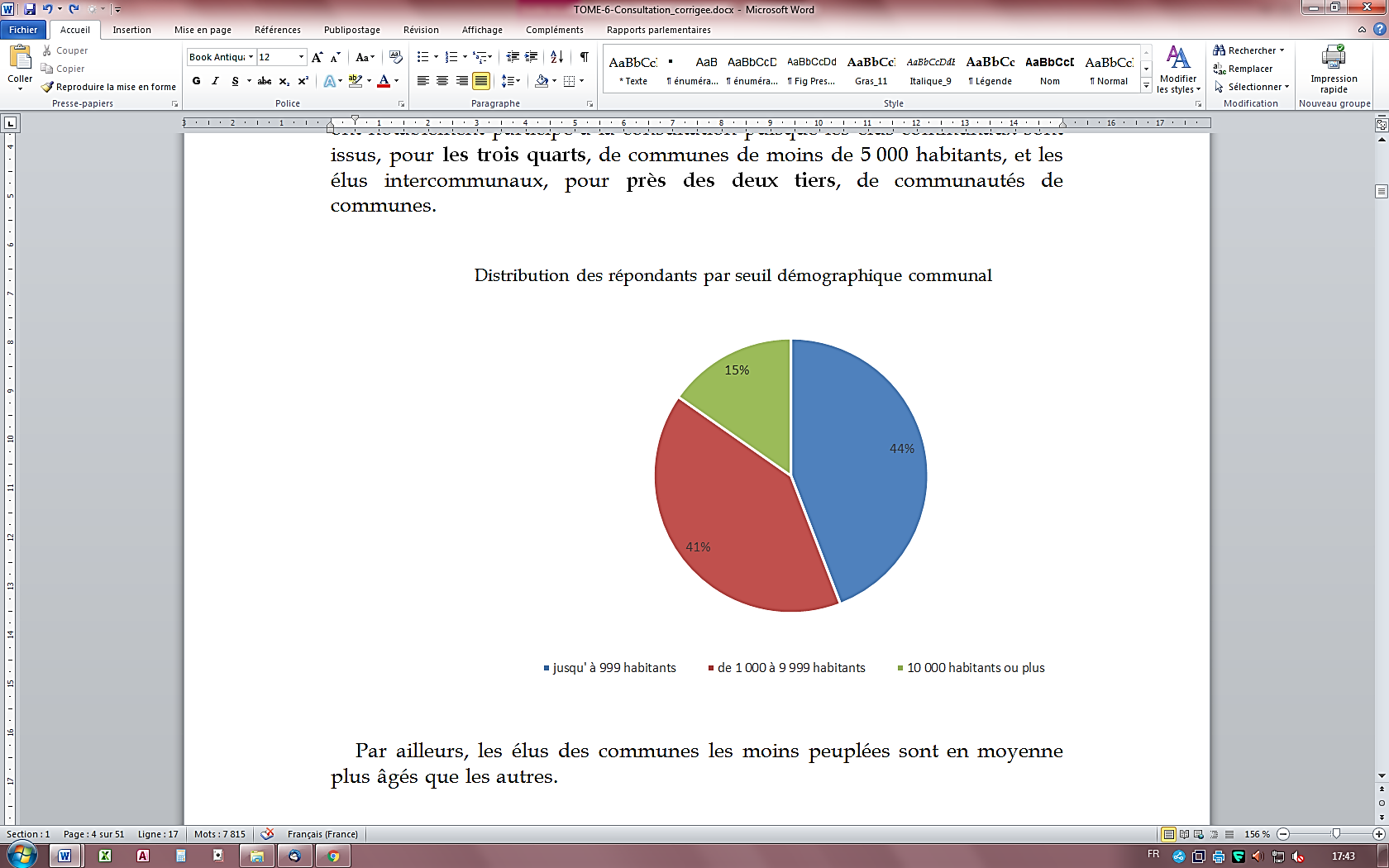Open the Insertion ribbon tab
Screen dimensions: 1389x868
tap(131, 30)
